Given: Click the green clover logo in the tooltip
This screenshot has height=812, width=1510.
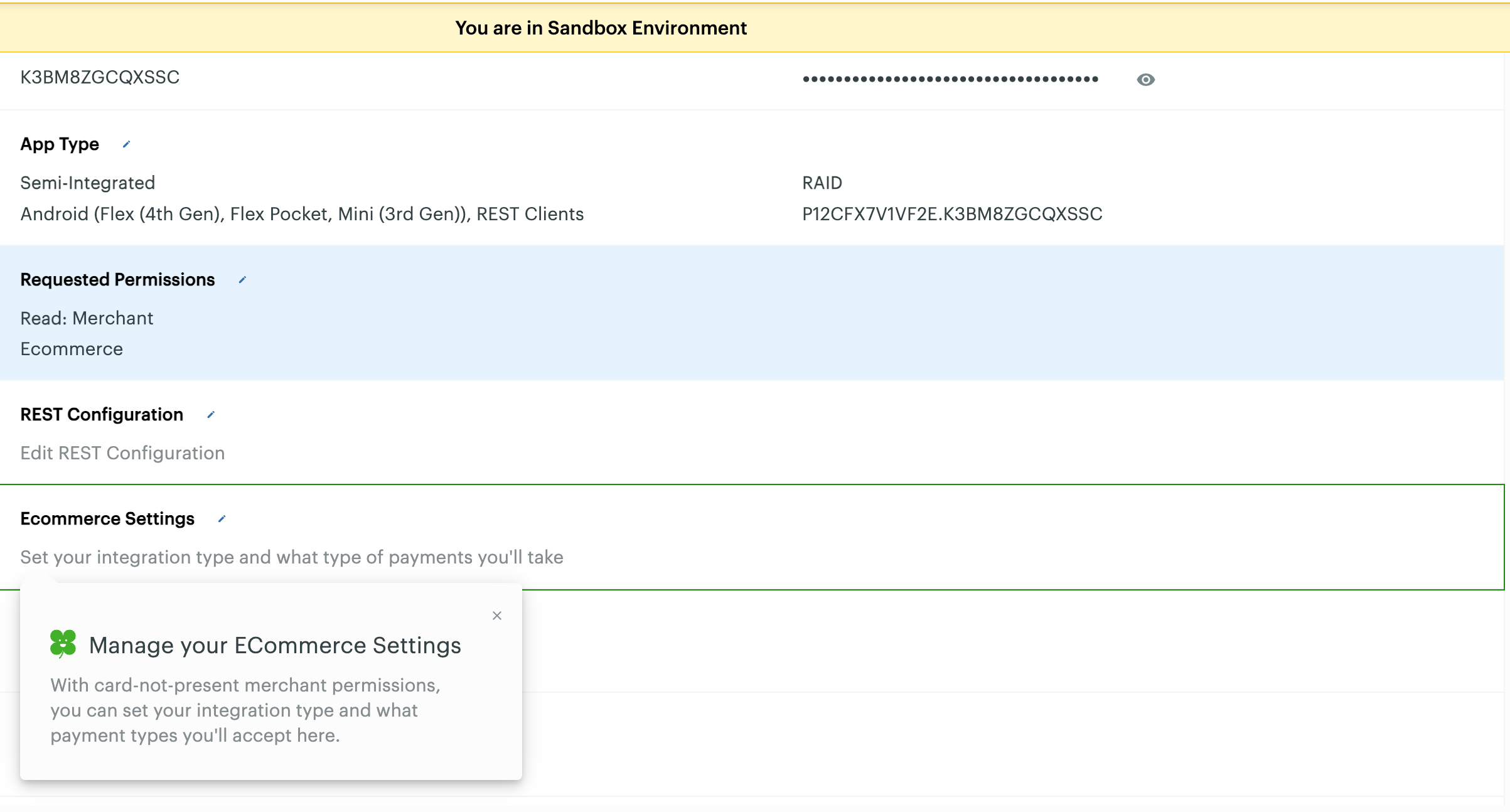Looking at the screenshot, I should pyautogui.click(x=63, y=644).
